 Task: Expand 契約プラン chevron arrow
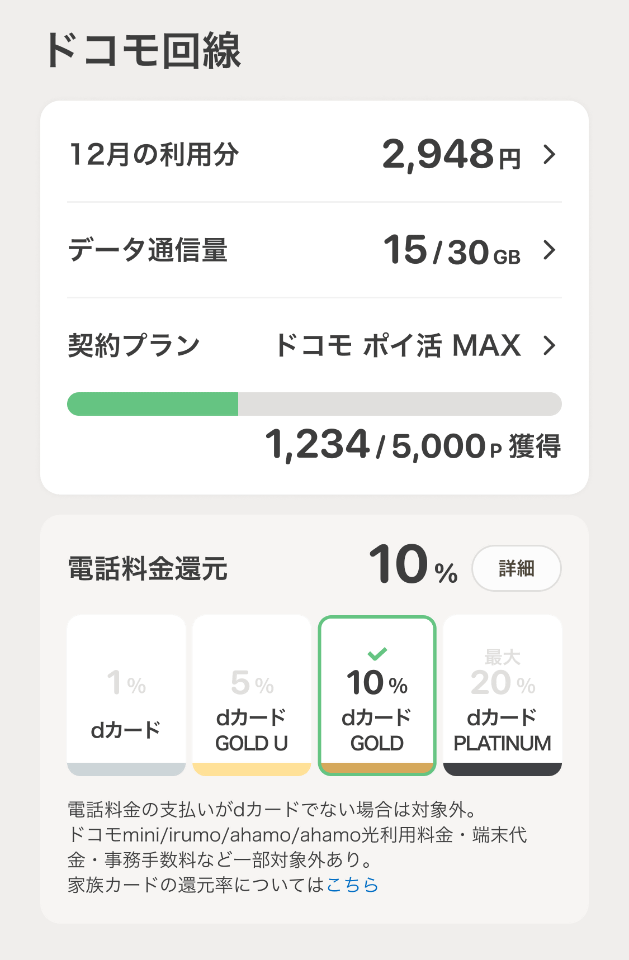548,346
